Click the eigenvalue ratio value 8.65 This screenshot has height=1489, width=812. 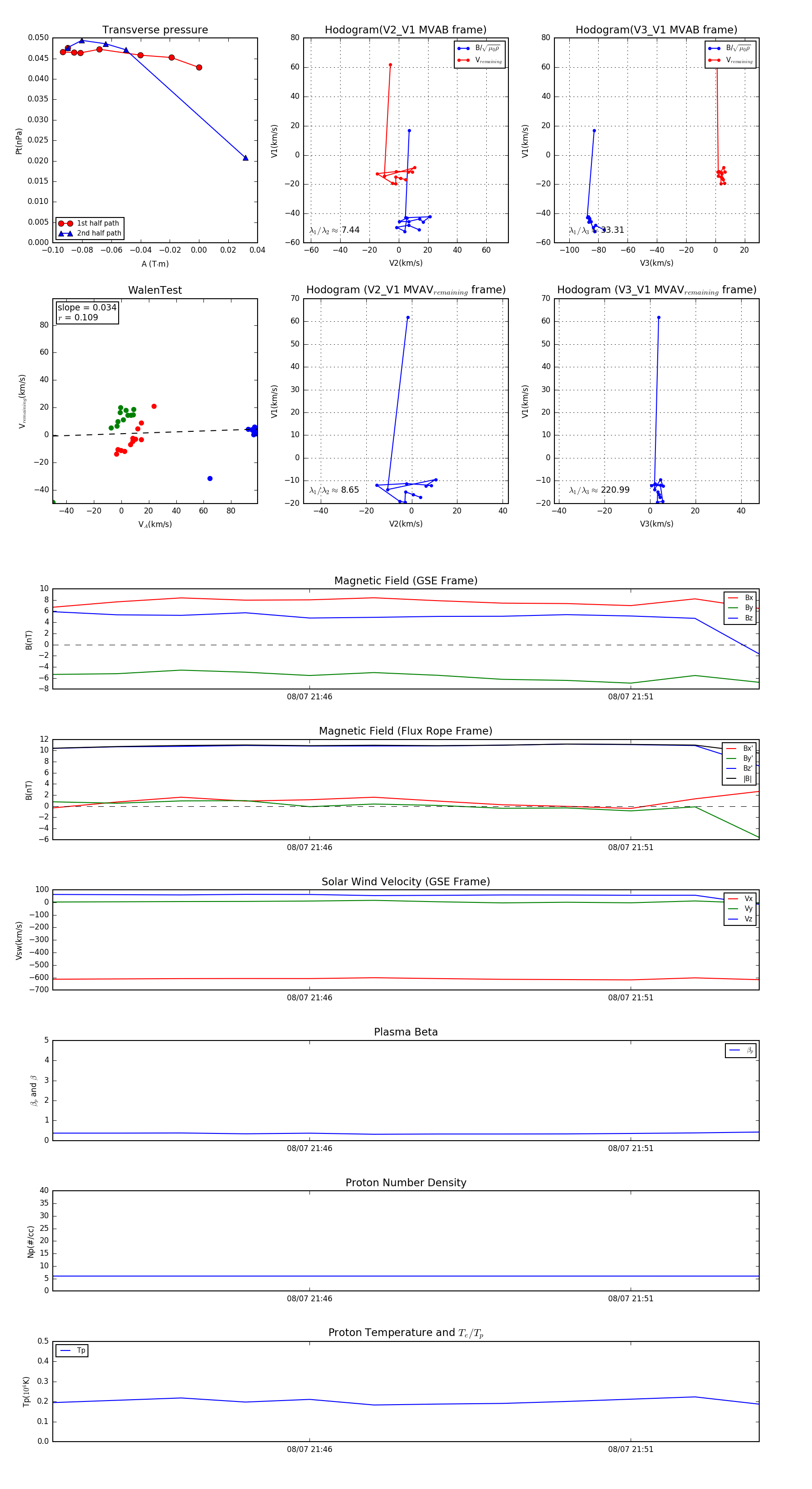coord(350,490)
